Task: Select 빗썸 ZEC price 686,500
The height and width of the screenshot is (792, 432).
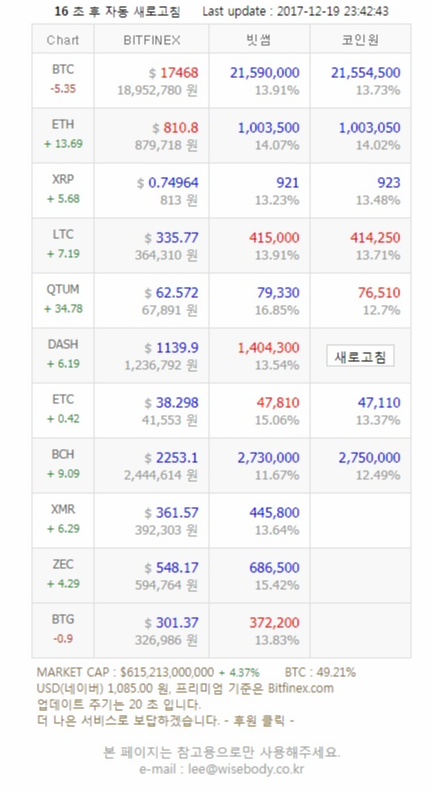Action: (274, 568)
